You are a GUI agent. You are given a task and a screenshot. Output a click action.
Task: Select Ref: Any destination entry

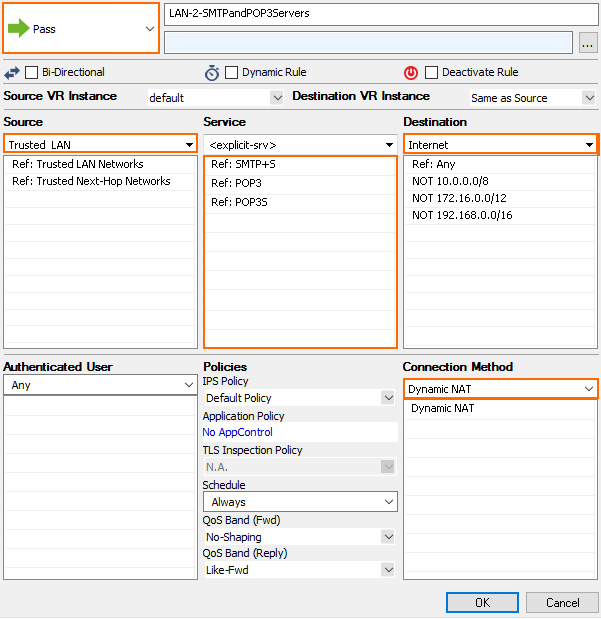click(500, 164)
